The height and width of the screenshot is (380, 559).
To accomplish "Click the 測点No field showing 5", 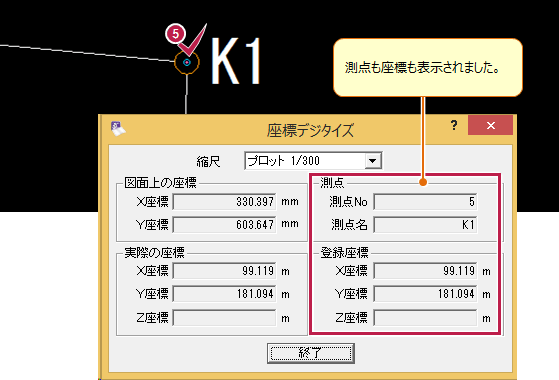I will [425, 202].
